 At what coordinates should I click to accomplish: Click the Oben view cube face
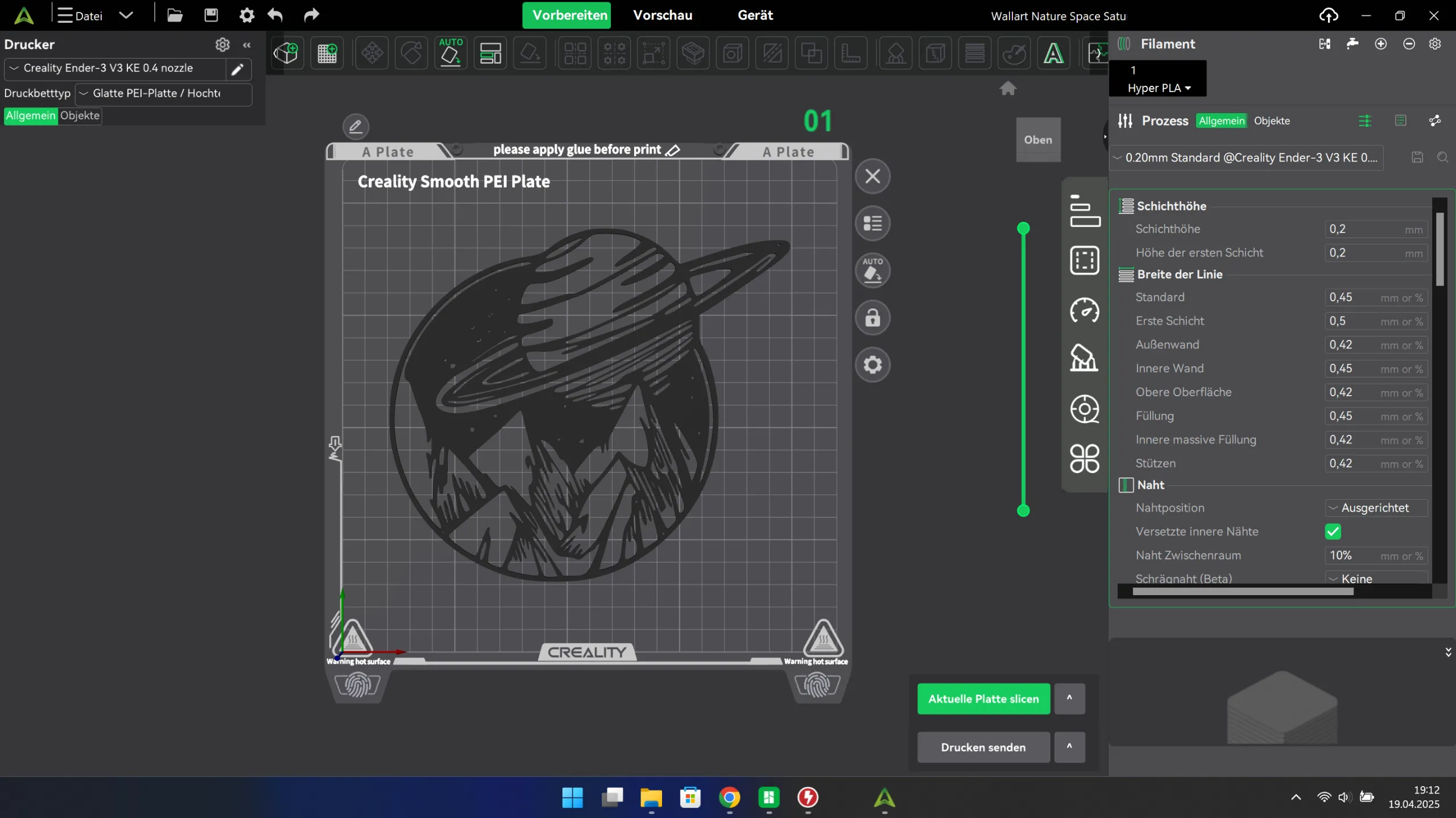tap(1038, 140)
